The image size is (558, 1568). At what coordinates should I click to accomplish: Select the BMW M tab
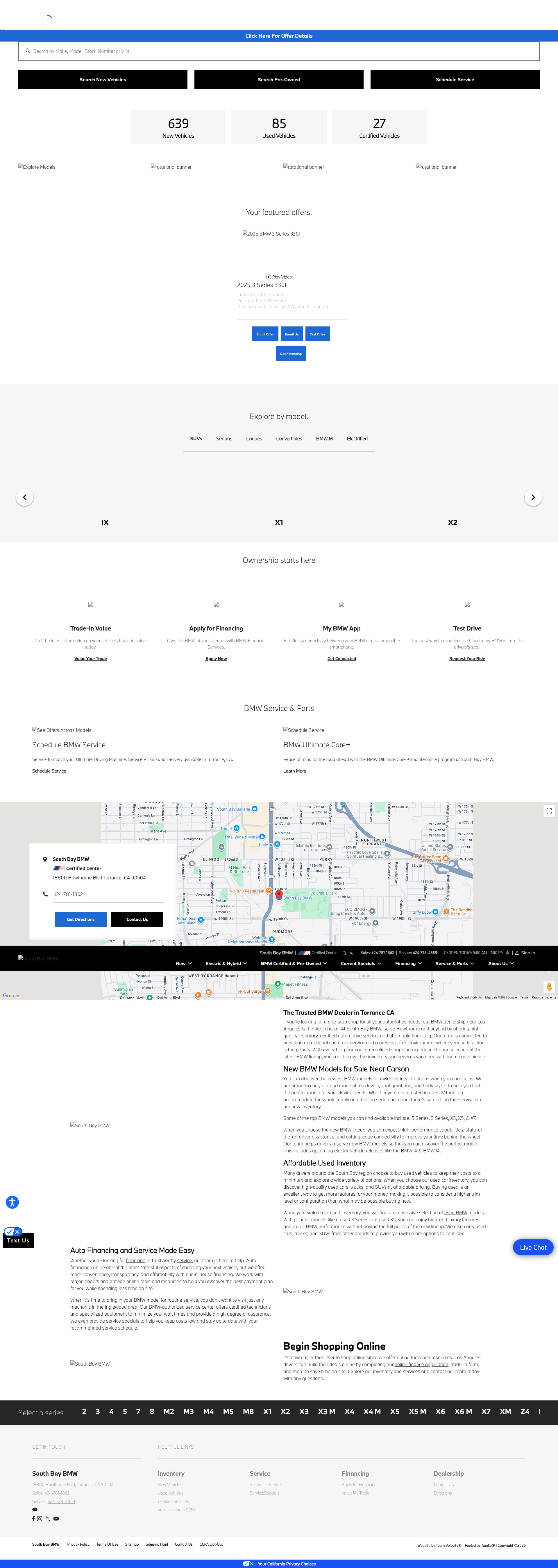click(x=324, y=439)
